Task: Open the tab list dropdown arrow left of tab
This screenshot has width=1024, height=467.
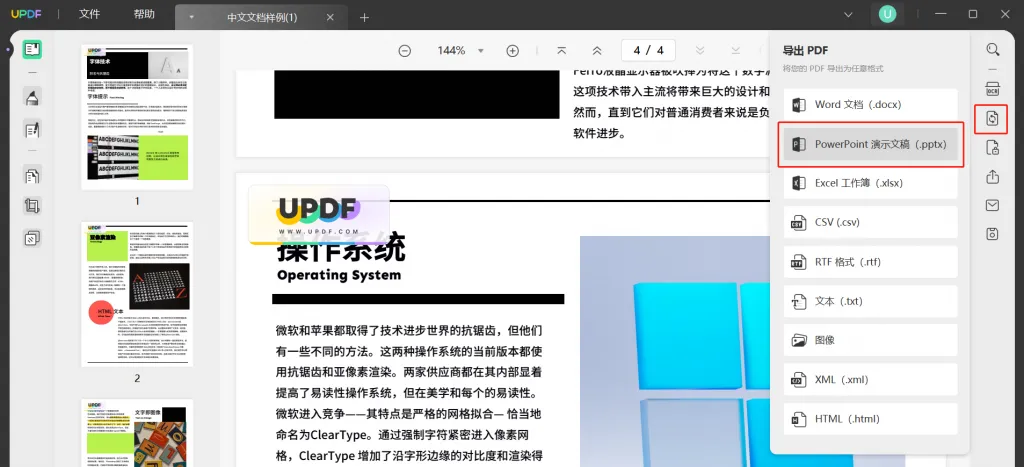Action: (x=191, y=18)
